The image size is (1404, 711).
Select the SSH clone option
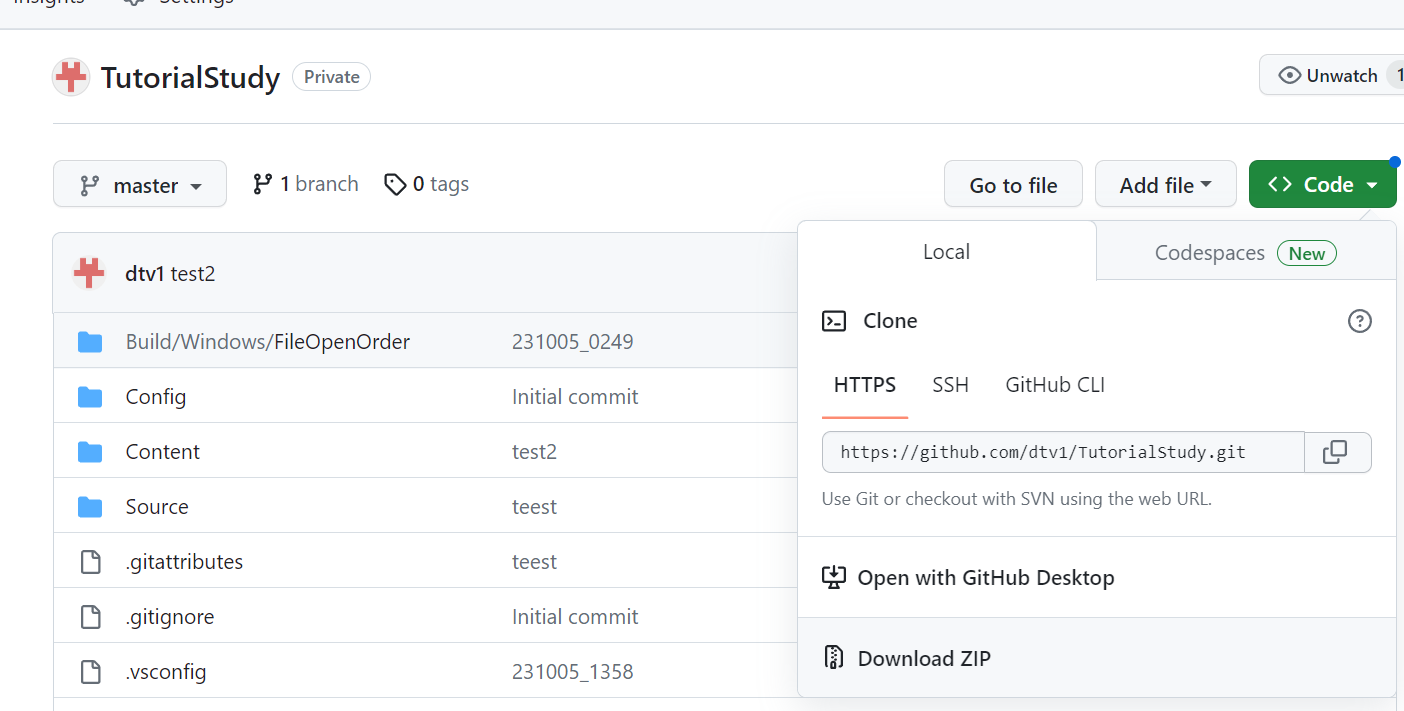click(950, 385)
